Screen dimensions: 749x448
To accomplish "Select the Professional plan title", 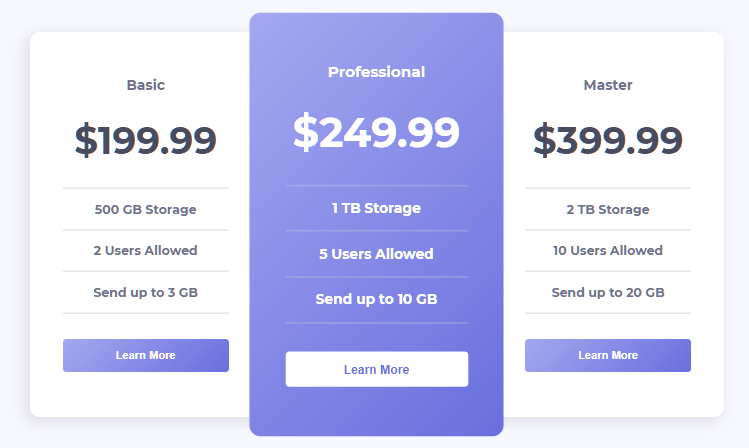I will pos(376,72).
